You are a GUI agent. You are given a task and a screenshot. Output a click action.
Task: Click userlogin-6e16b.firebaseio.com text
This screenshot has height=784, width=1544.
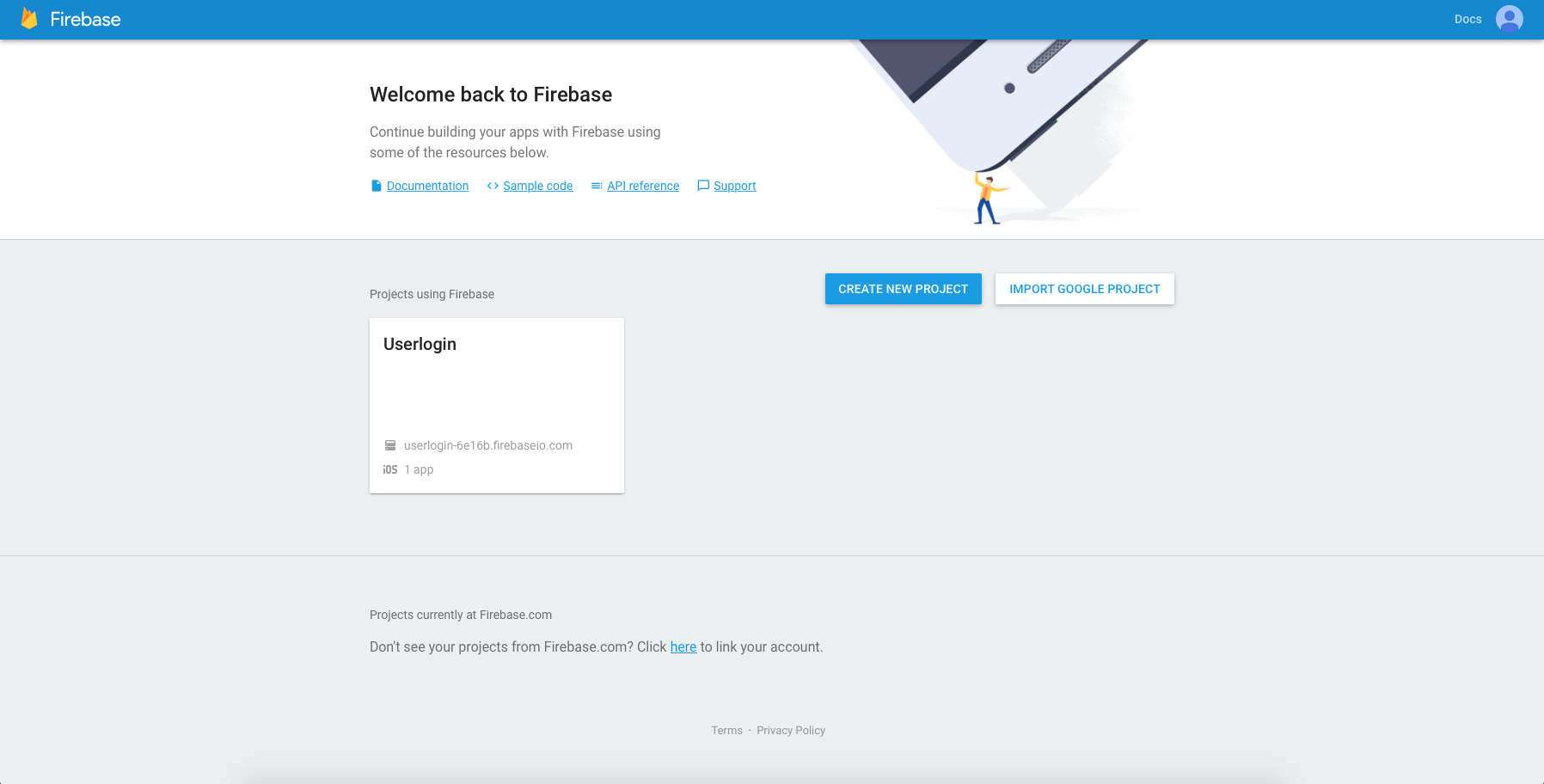point(488,445)
